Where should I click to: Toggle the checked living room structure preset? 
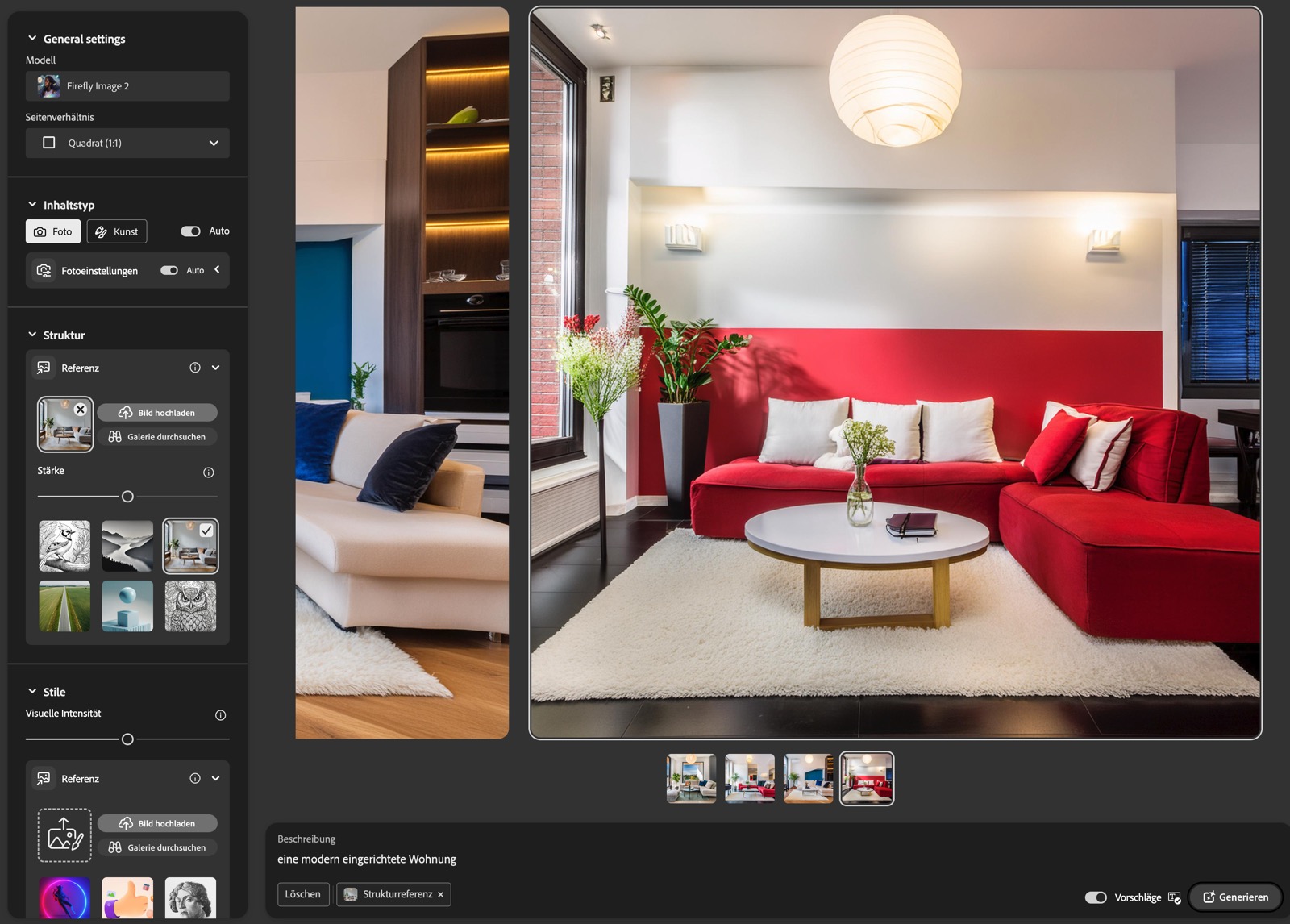click(x=190, y=546)
